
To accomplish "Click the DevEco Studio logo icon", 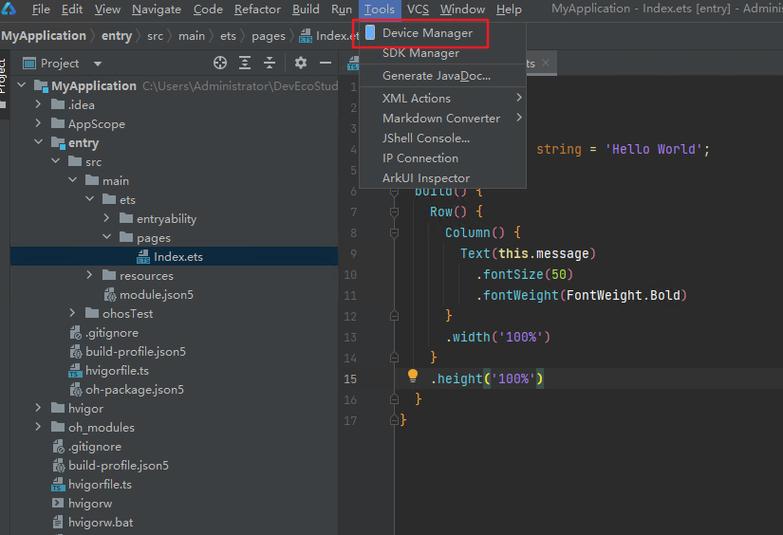I will pyautogui.click(x=8, y=8).
